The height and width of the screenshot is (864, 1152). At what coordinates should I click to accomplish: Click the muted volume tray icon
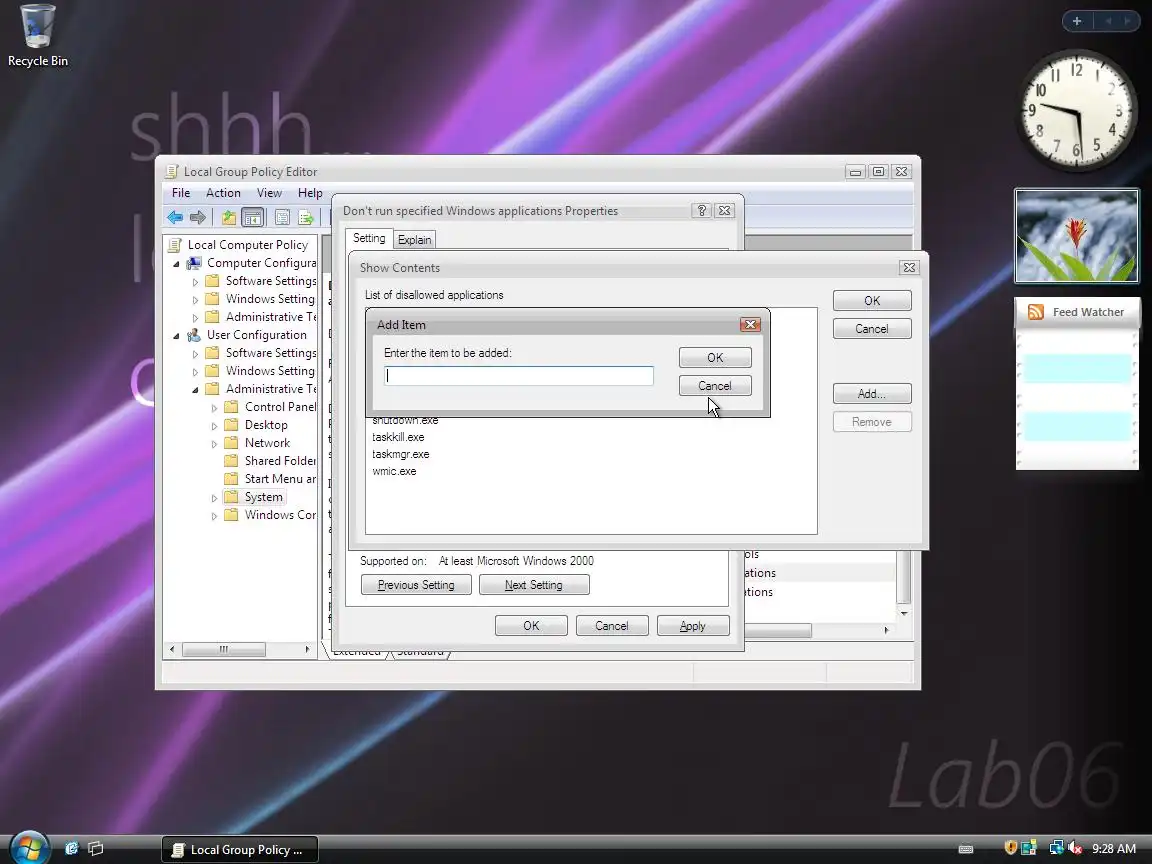tap(1075, 848)
